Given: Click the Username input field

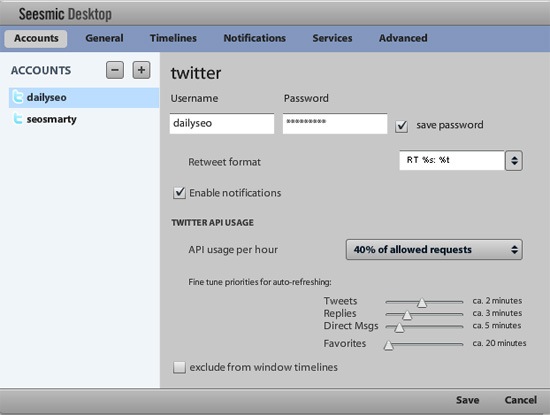Looking at the screenshot, I should coord(222,123).
